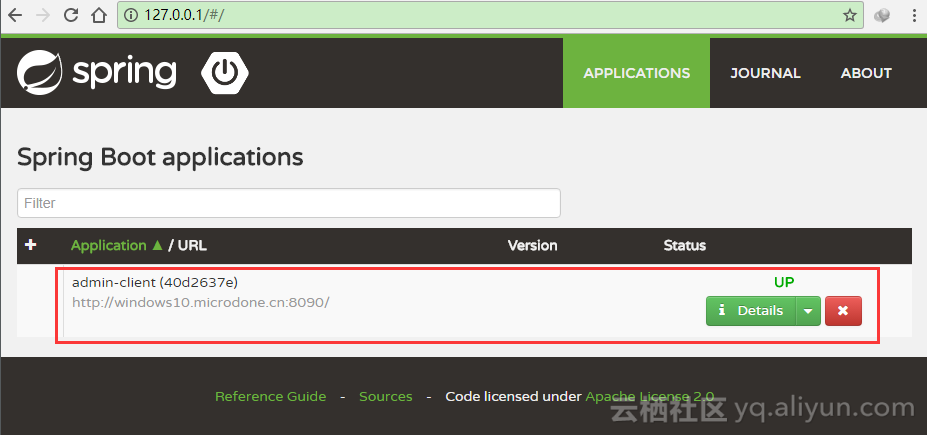Click the Status column header
This screenshot has width=927, height=435.
click(685, 245)
